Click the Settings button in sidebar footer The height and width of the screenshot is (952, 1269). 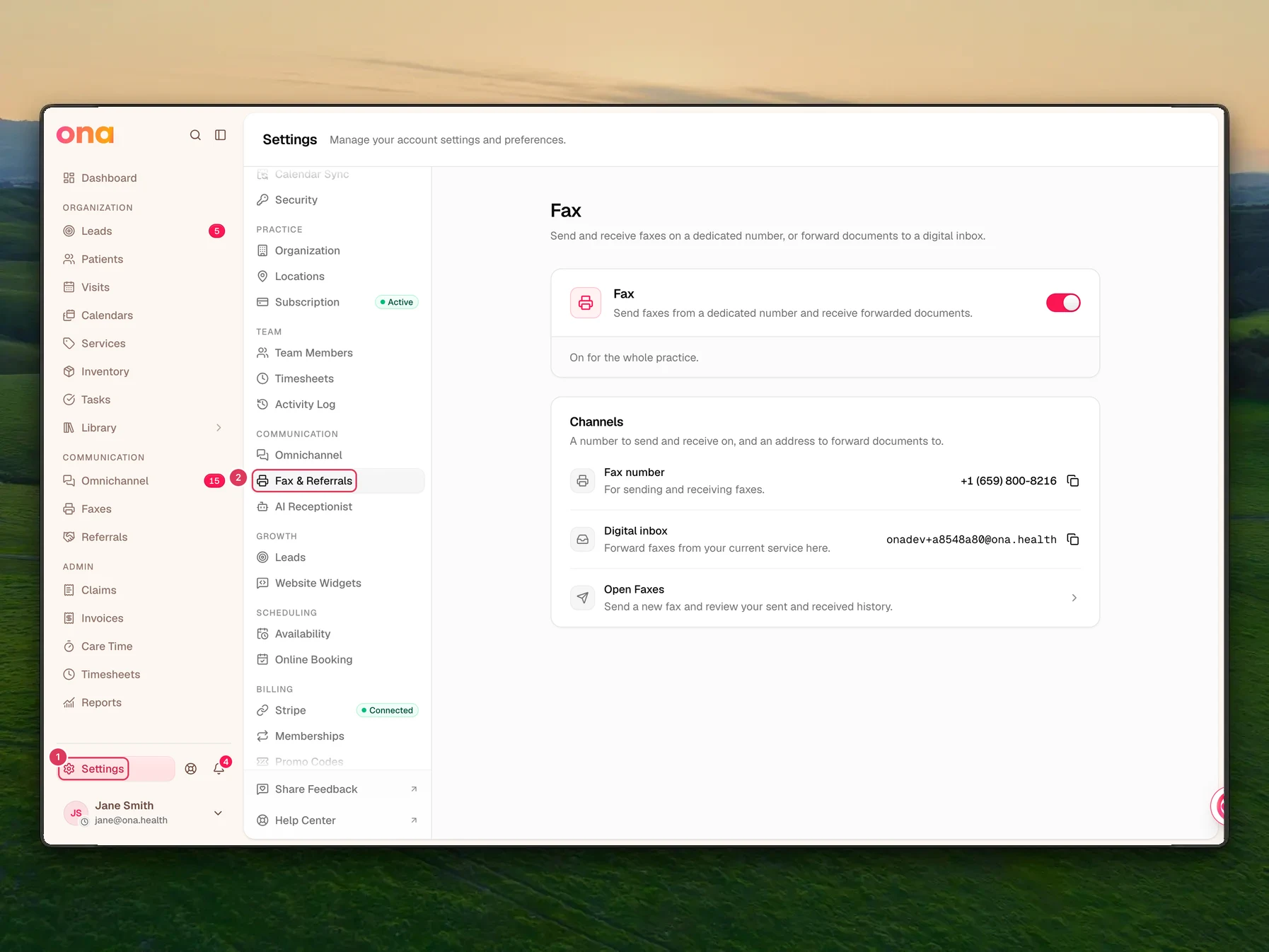point(116,769)
